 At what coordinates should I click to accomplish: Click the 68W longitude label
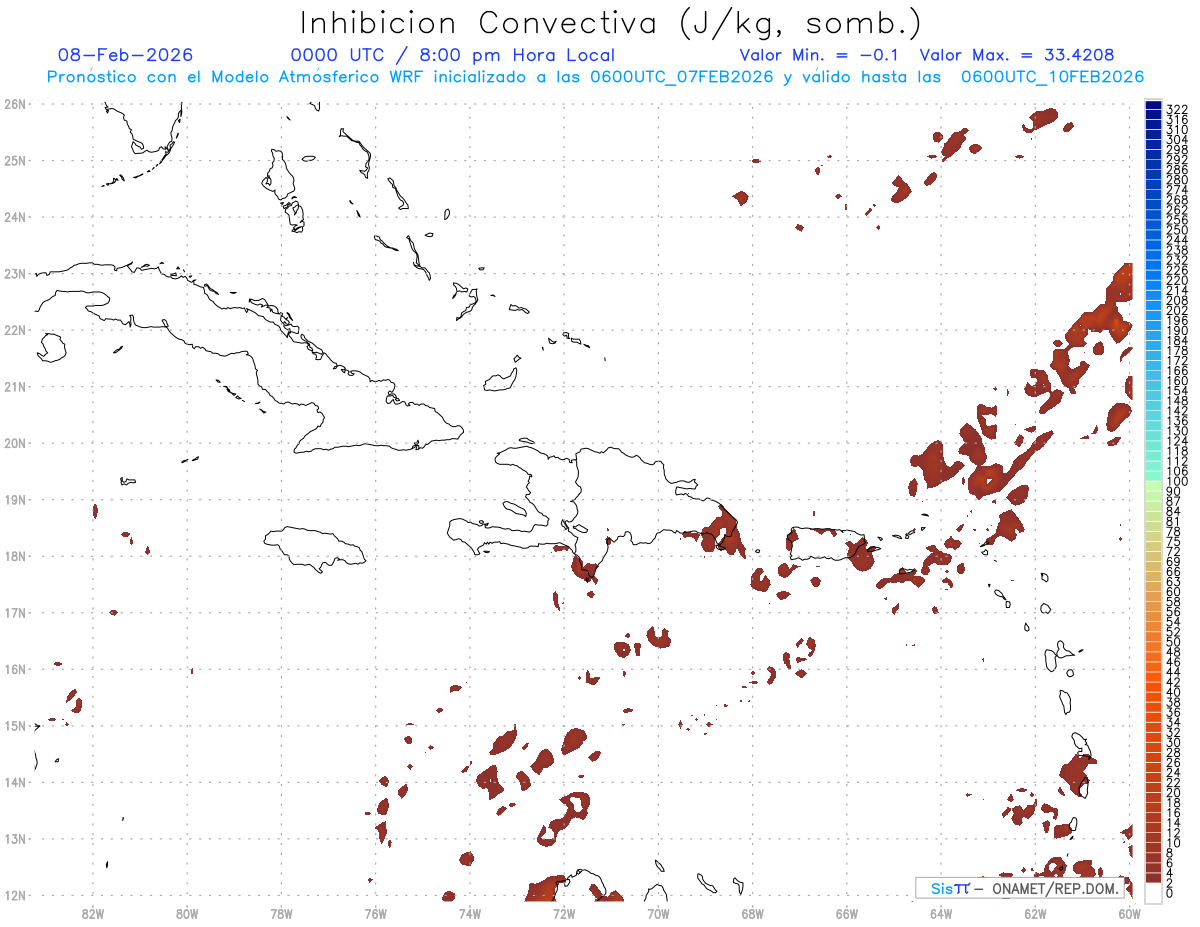coord(753,913)
